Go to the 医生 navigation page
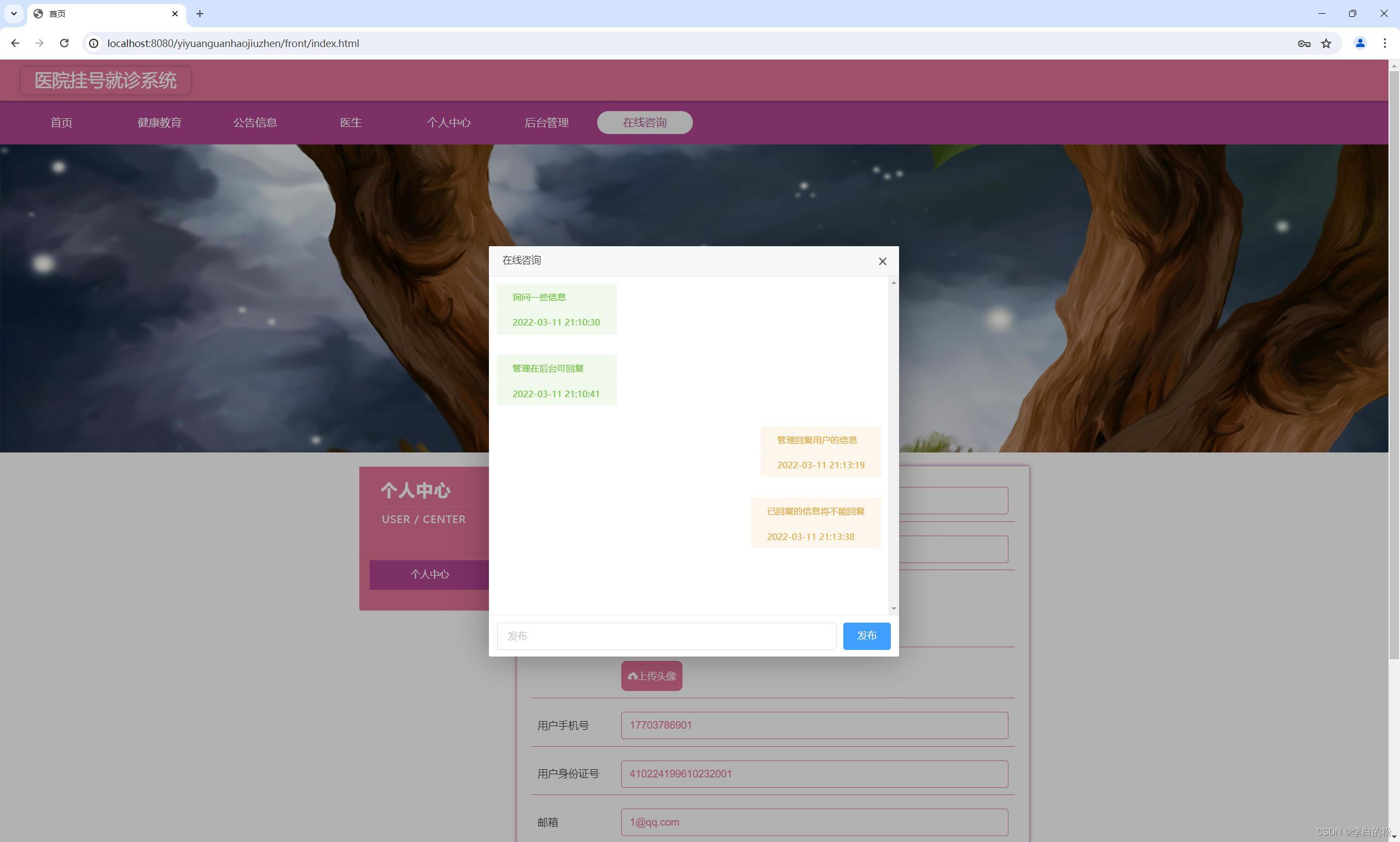The image size is (1400, 842). 351,123
